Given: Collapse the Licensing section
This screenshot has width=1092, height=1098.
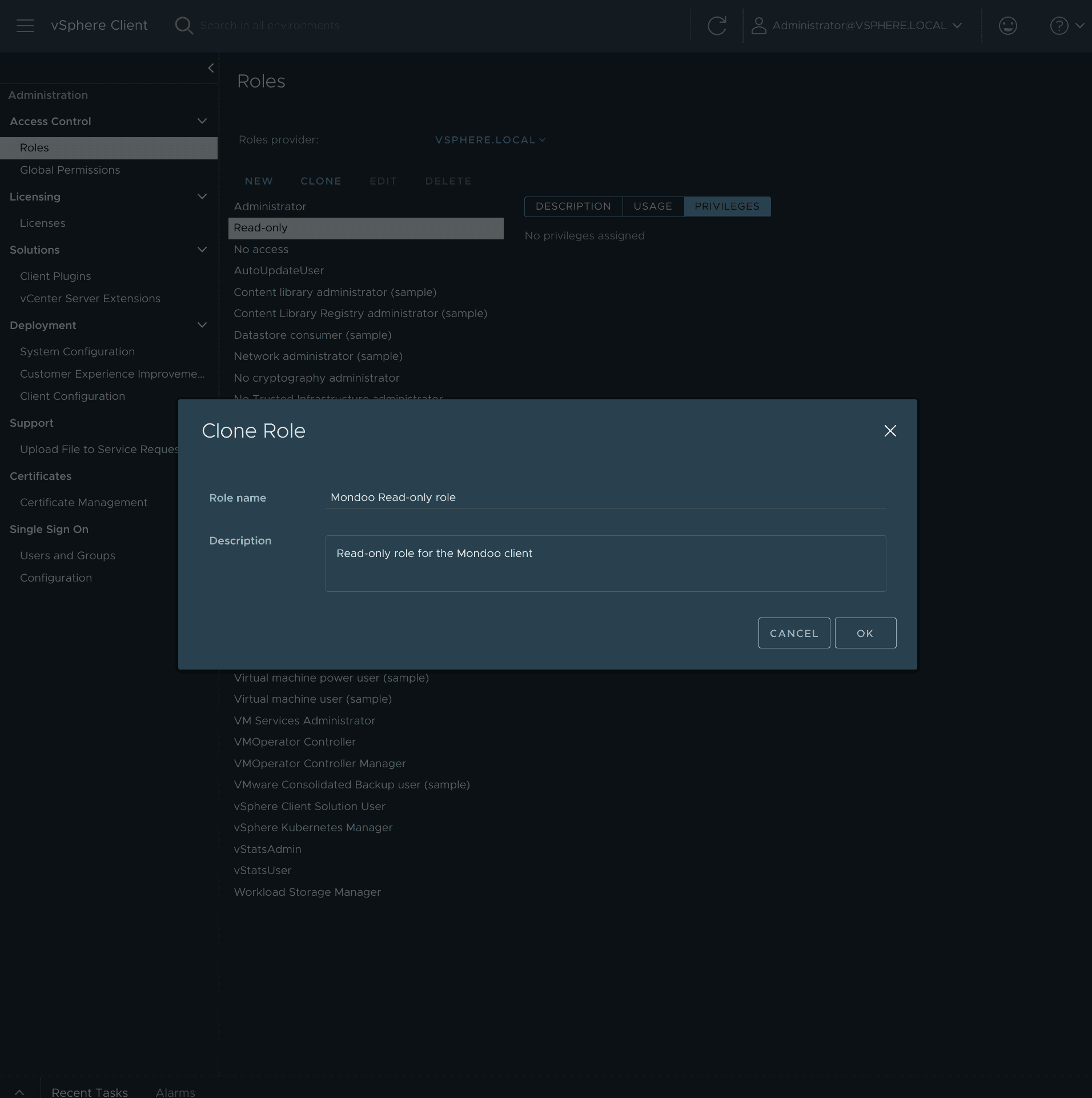Looking at the screenshot, I should [202, 197].
